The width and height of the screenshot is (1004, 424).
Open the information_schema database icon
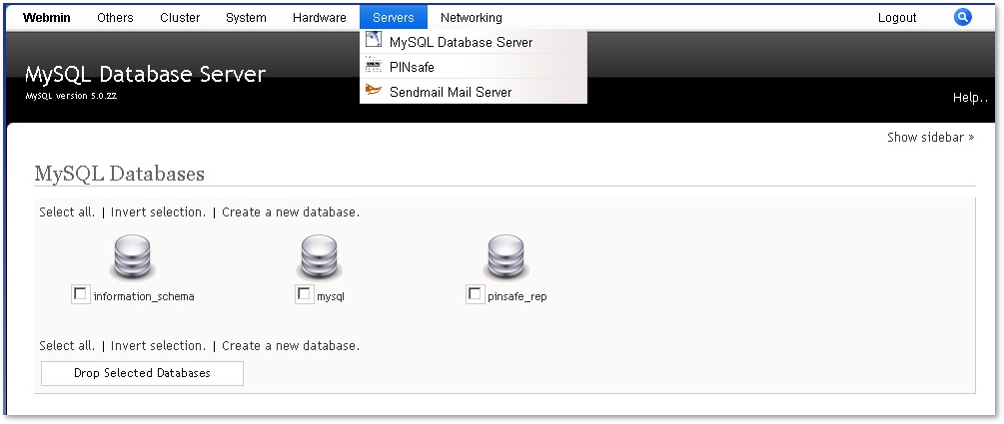[x=132, y=257]
